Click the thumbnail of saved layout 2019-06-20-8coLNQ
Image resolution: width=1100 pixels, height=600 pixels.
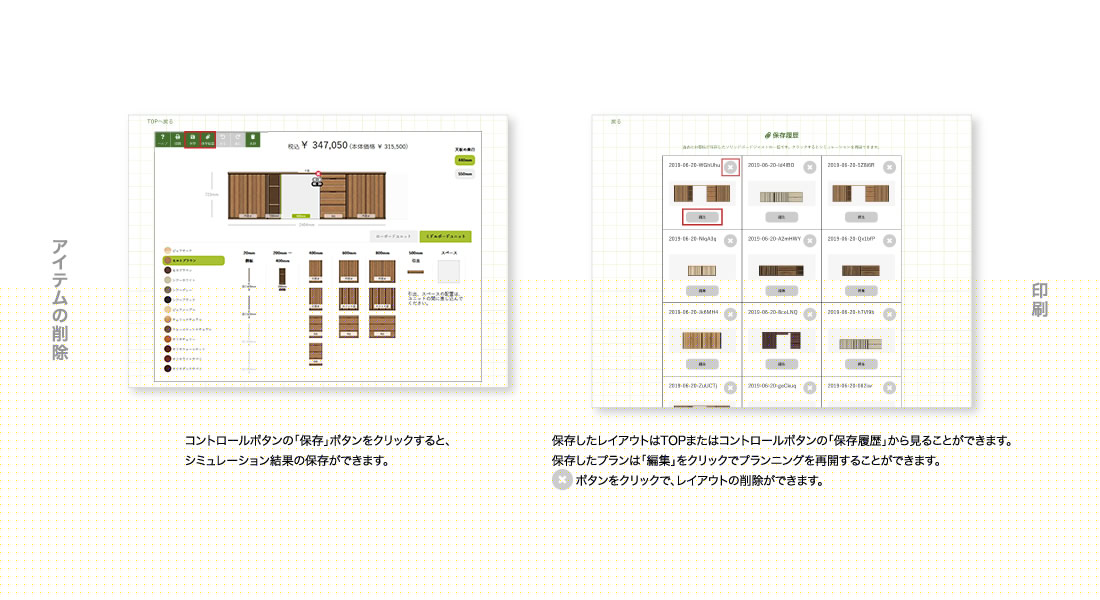point(781,341)
